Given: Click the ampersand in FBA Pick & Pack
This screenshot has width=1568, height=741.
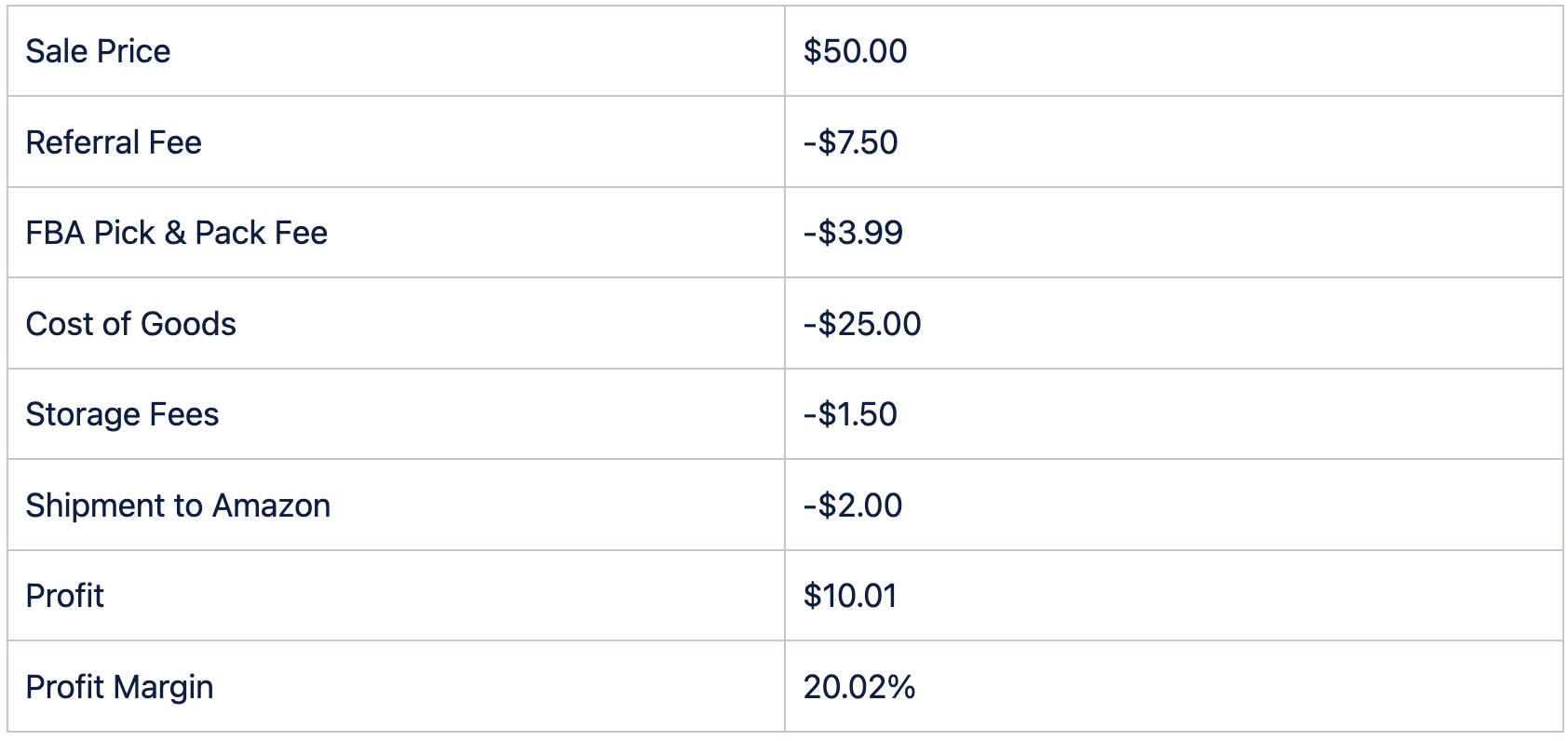Looking at the screenshot, I should click(x=175, y=233).
